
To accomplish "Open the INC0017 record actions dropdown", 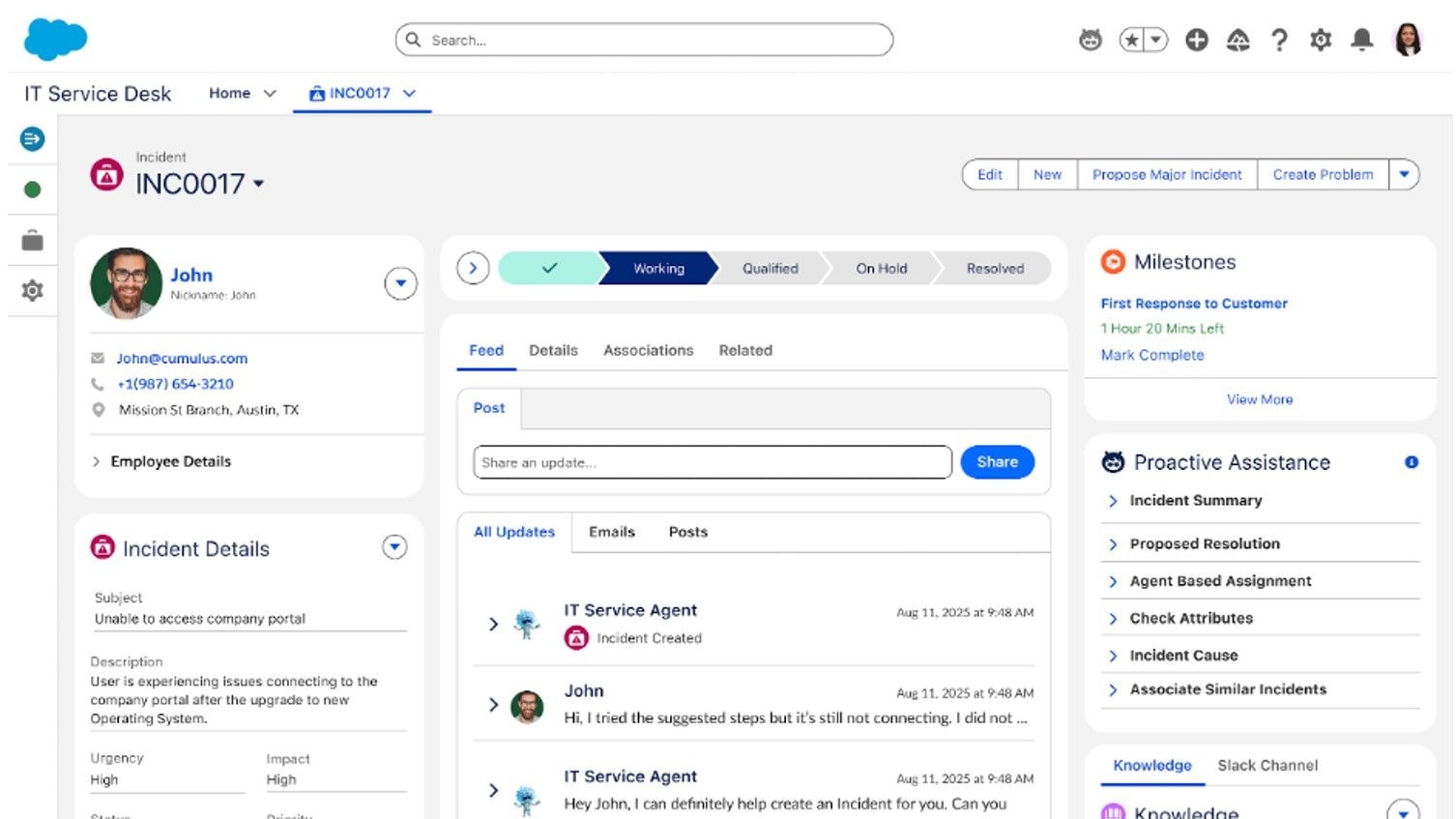I will coord(258,184).
